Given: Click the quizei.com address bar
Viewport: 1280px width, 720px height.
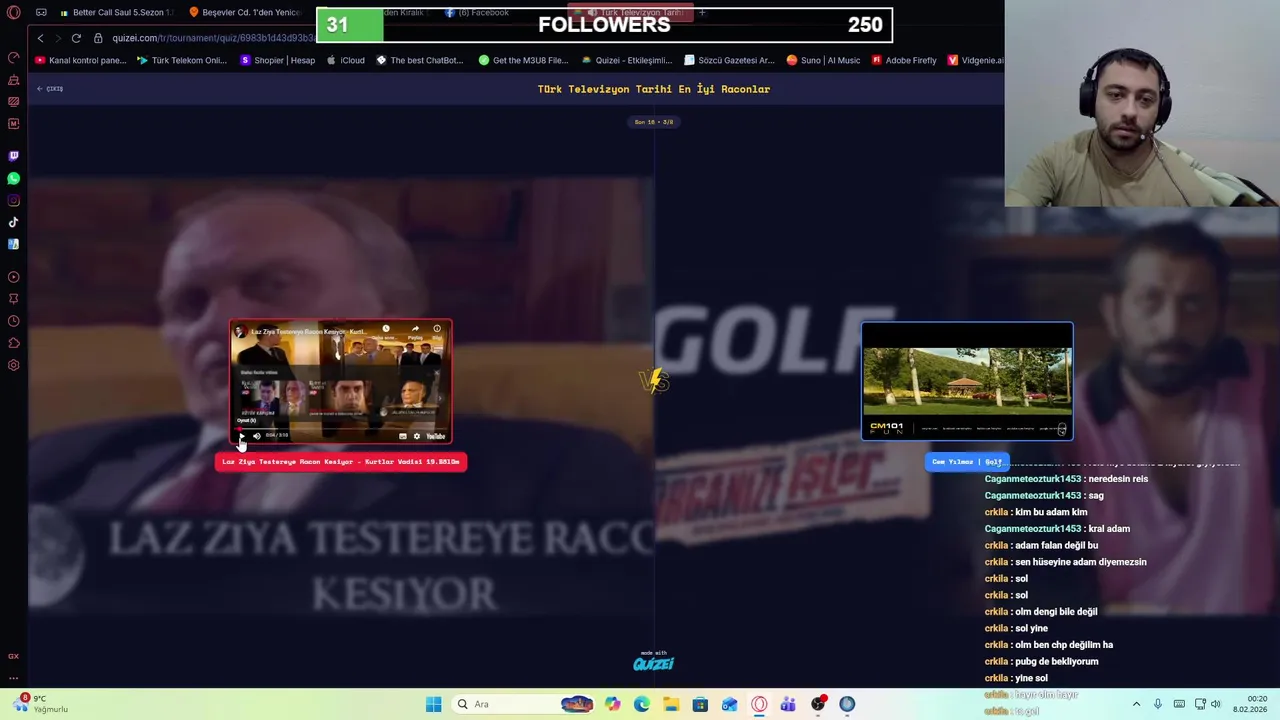Looking at the screenshot, I should [x=212, y=38].
